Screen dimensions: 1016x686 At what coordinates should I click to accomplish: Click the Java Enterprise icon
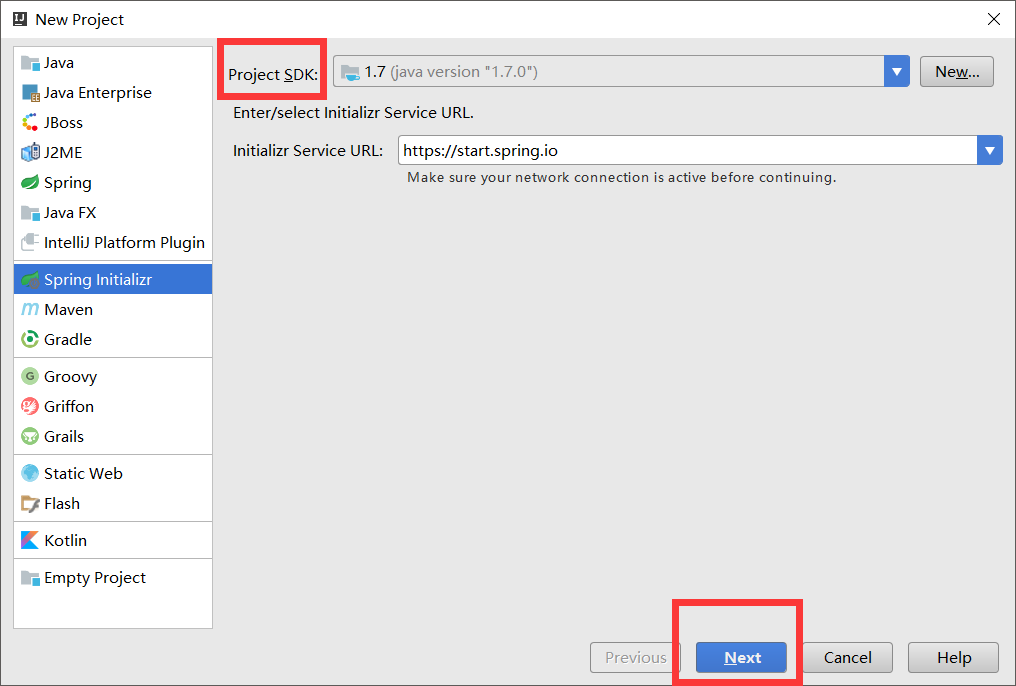click(30, 93)
